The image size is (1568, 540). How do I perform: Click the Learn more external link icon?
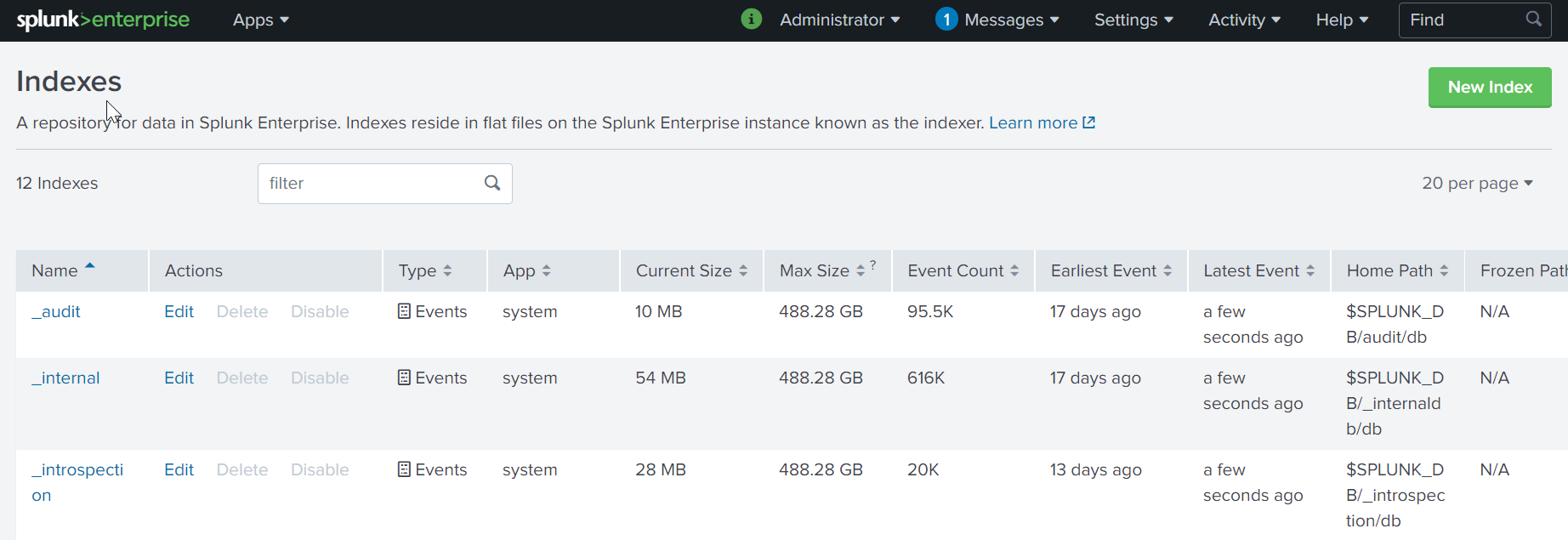[x=1088, y=122]
